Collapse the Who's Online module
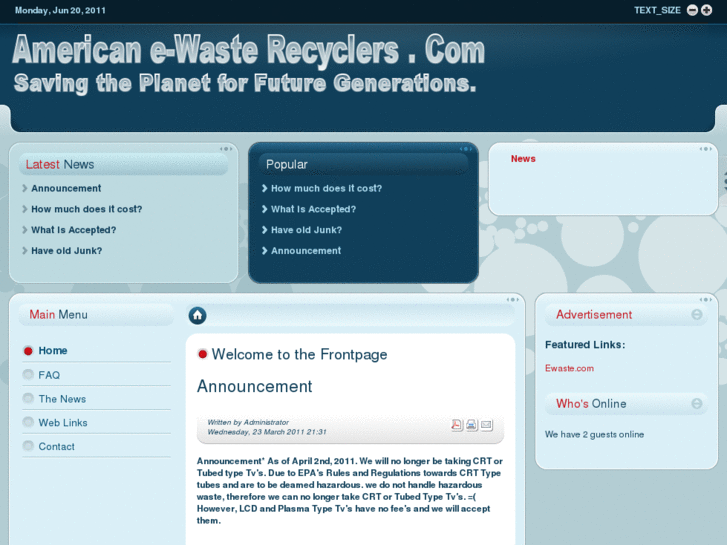The height and width of the screenshot is (545, 727). (x=696, y=404)
